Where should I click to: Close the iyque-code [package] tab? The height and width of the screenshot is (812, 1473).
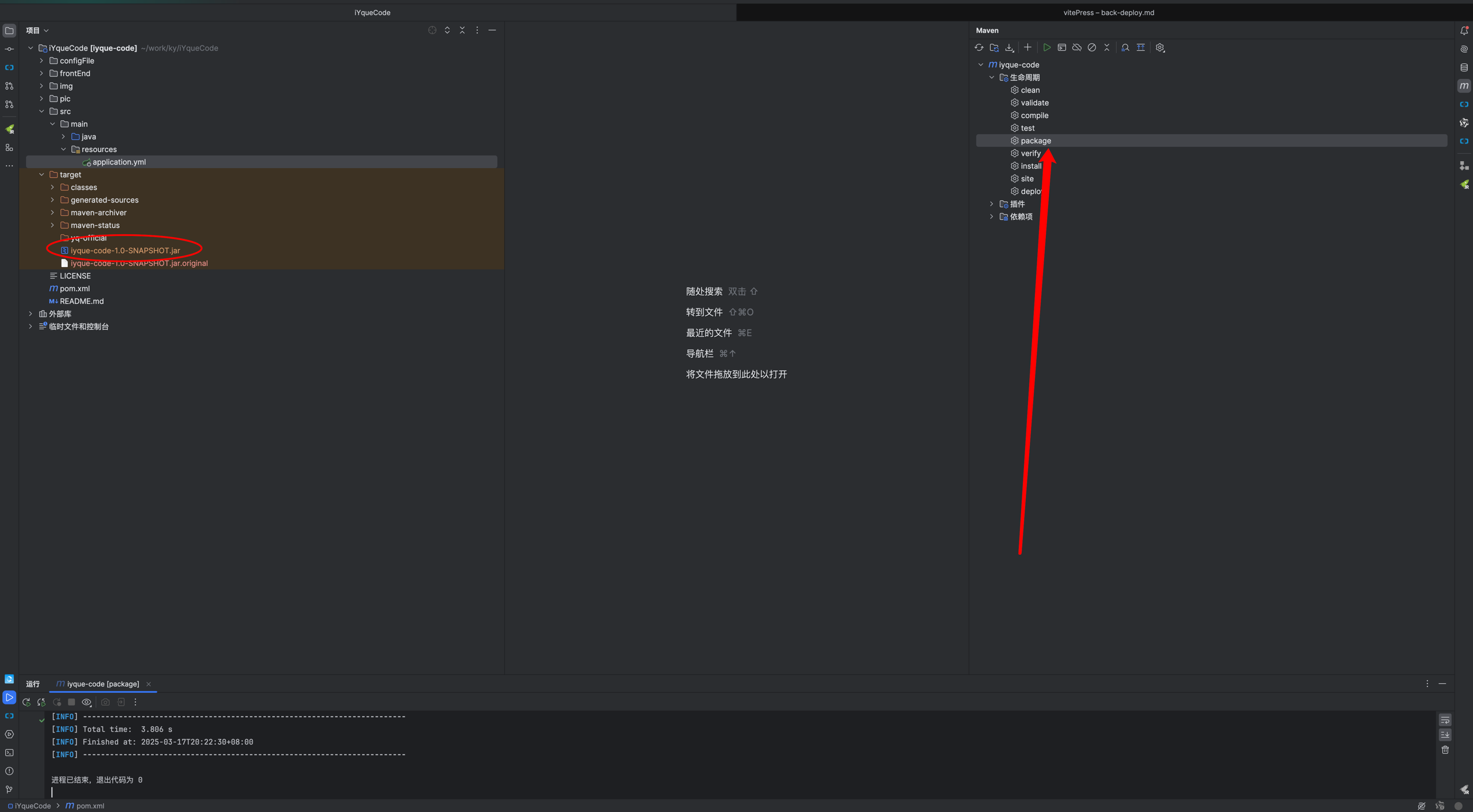click(x=149, y=684)
